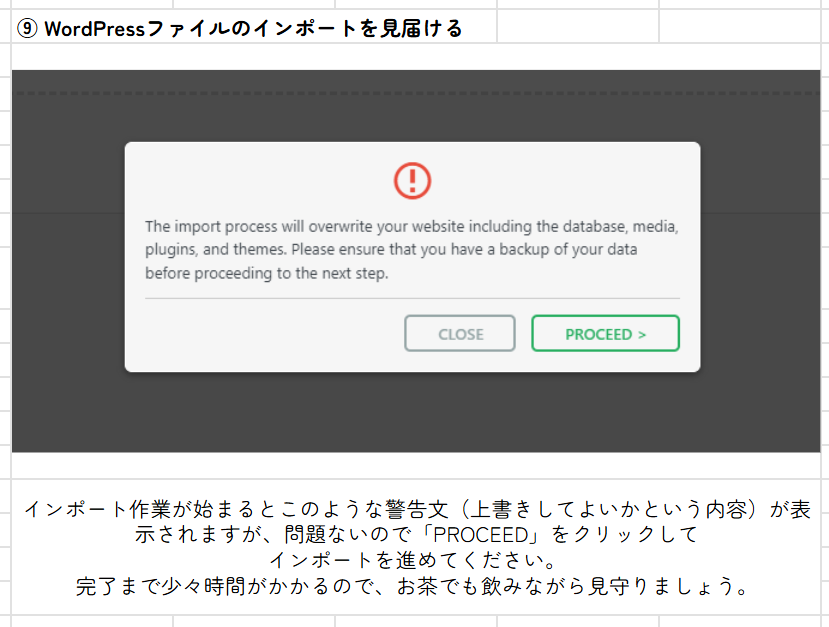Confirm import by clicking PROCEED
The width and height of the screenshot is (829, 627).
(605, 333)
